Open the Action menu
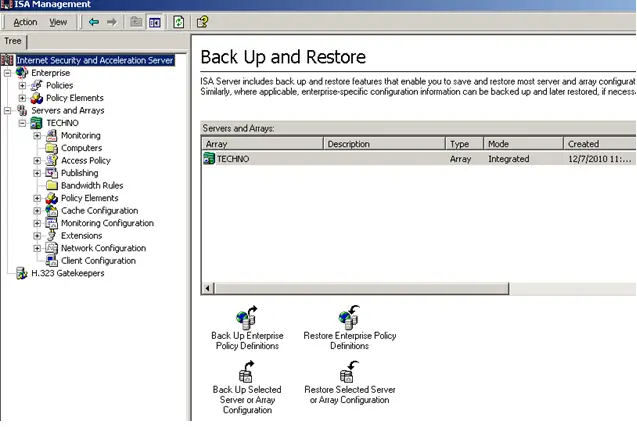Image resolution: width=637 pixels, height=427 pixels. click(x=25, y=22)
